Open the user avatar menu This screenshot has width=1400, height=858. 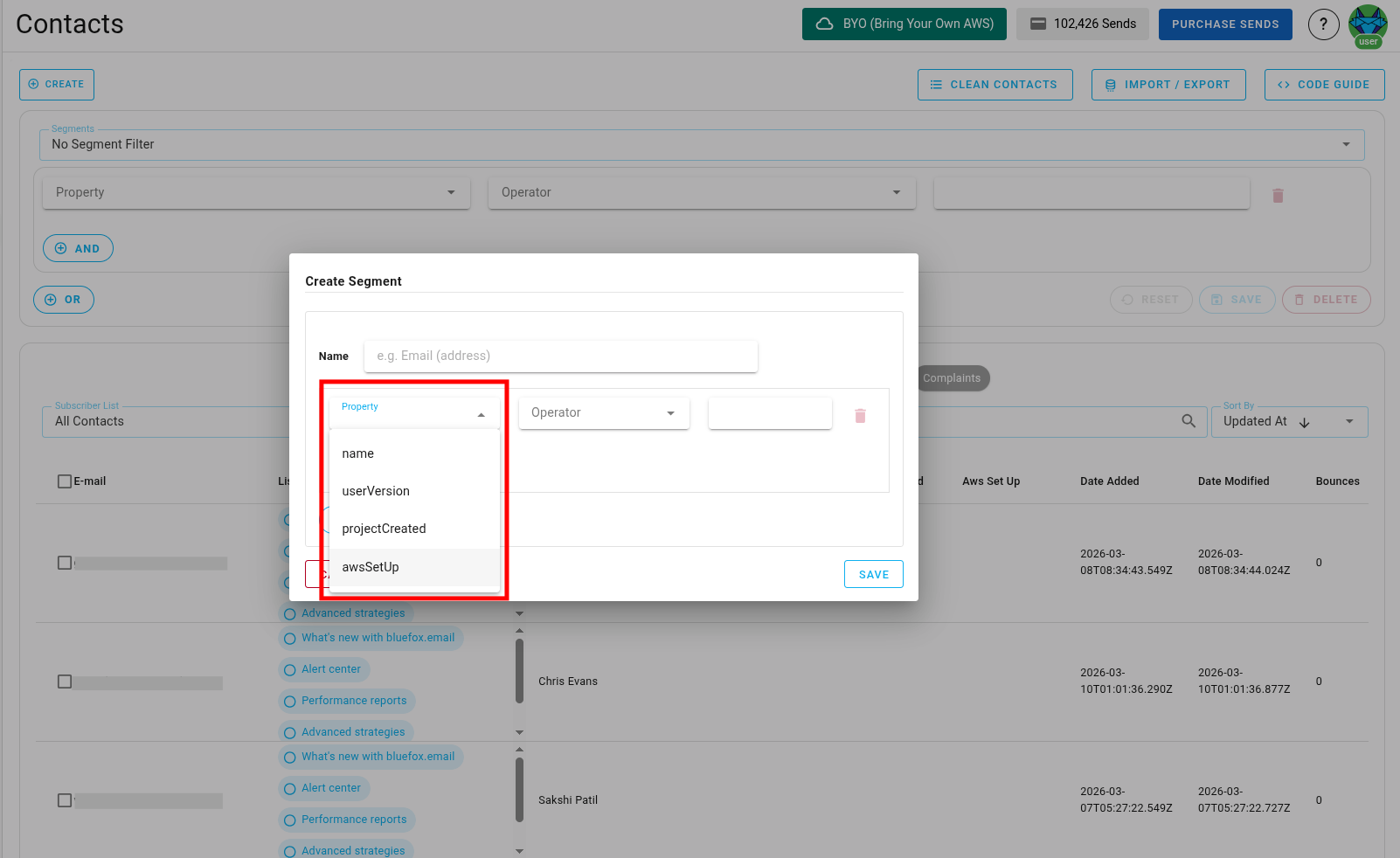coord(1368,24)
